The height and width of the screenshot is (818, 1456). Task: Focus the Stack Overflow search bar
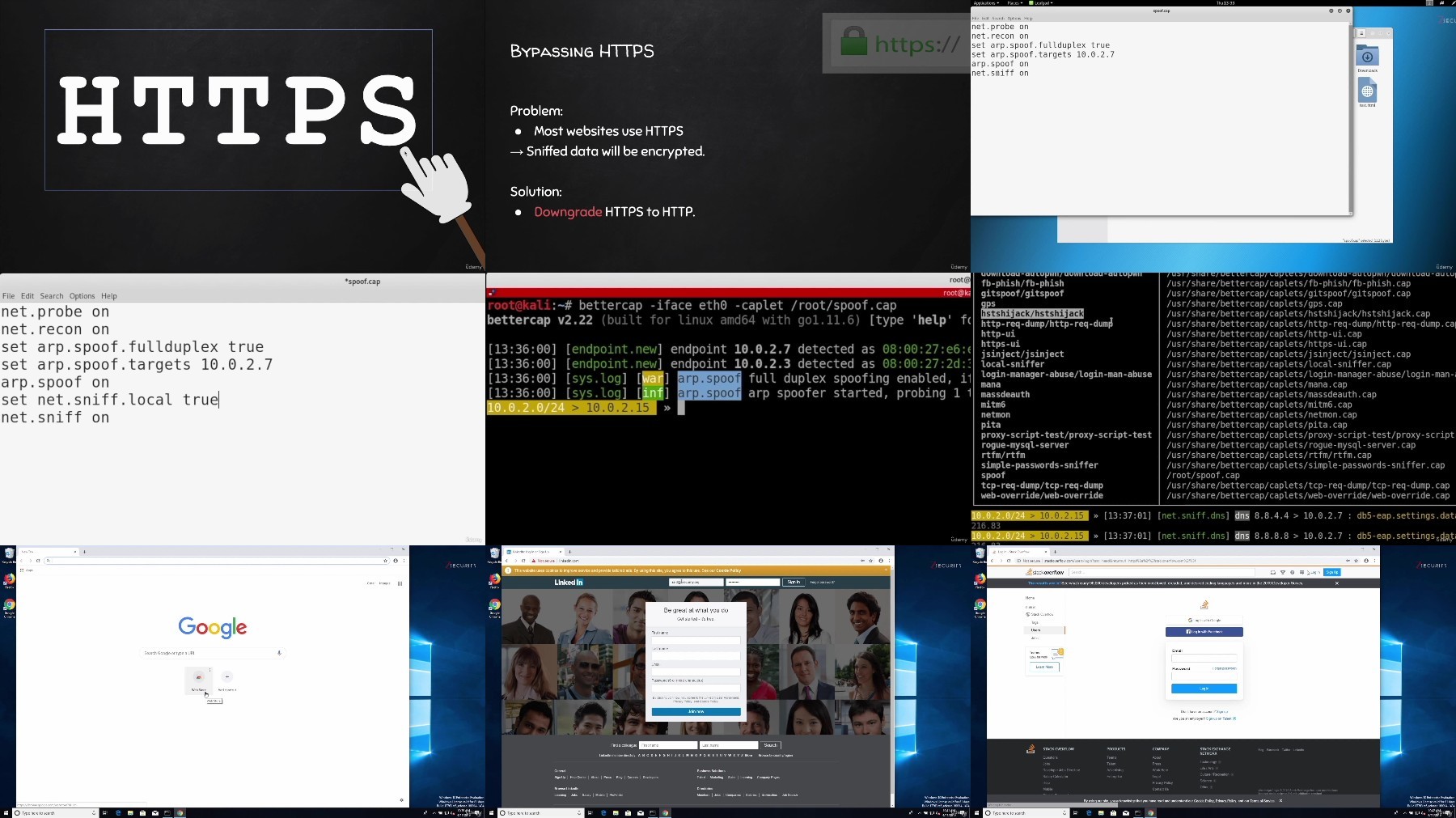coord(1162,572)
